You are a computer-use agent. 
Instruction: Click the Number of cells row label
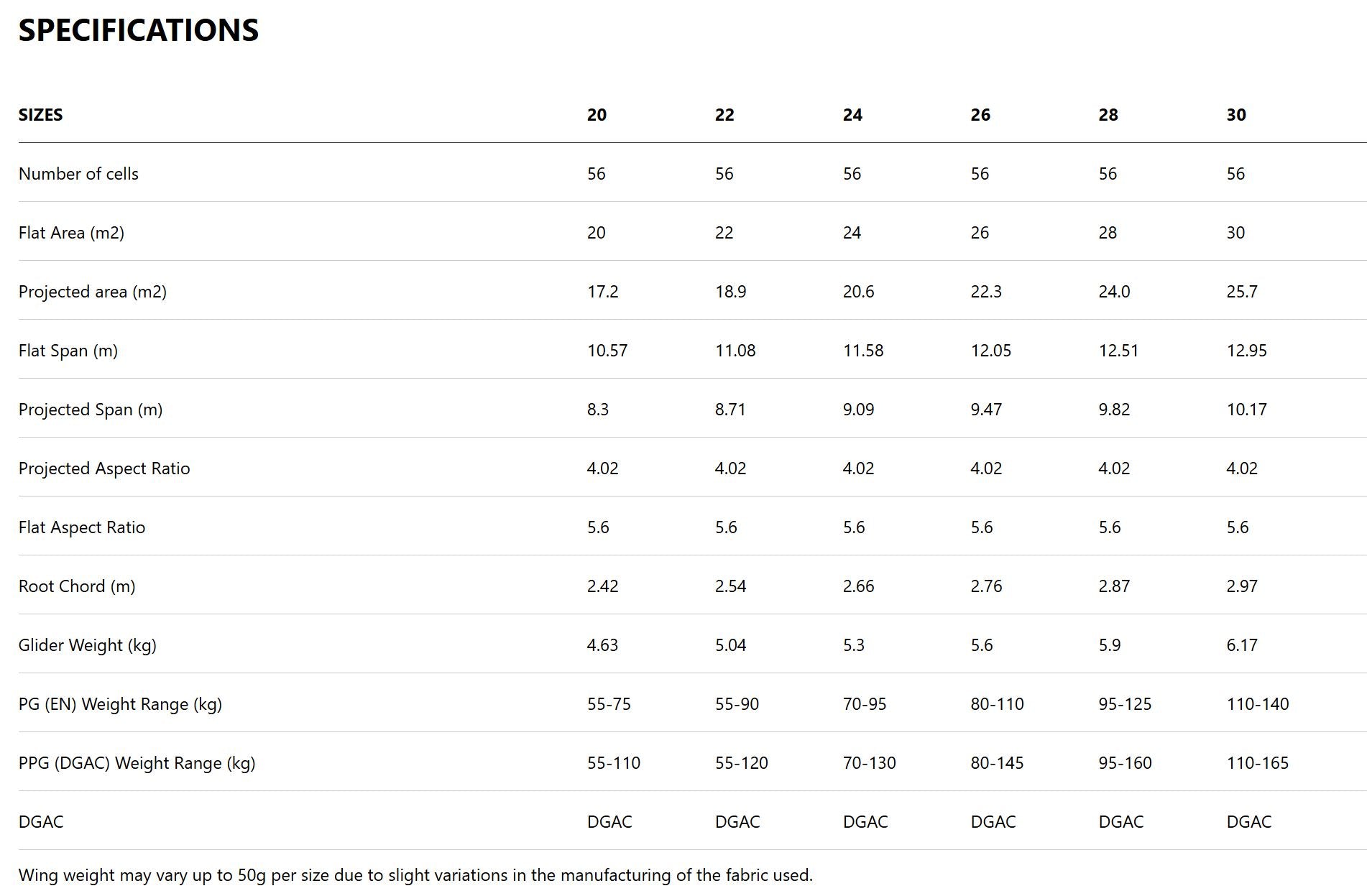(x=78, y=174)
